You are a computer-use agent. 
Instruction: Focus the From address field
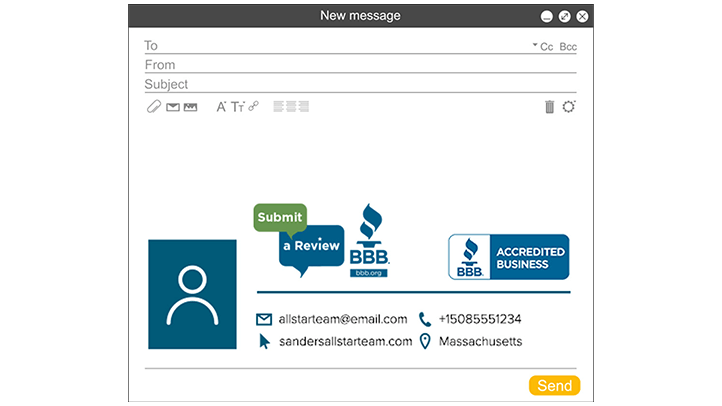pos(361,64)
